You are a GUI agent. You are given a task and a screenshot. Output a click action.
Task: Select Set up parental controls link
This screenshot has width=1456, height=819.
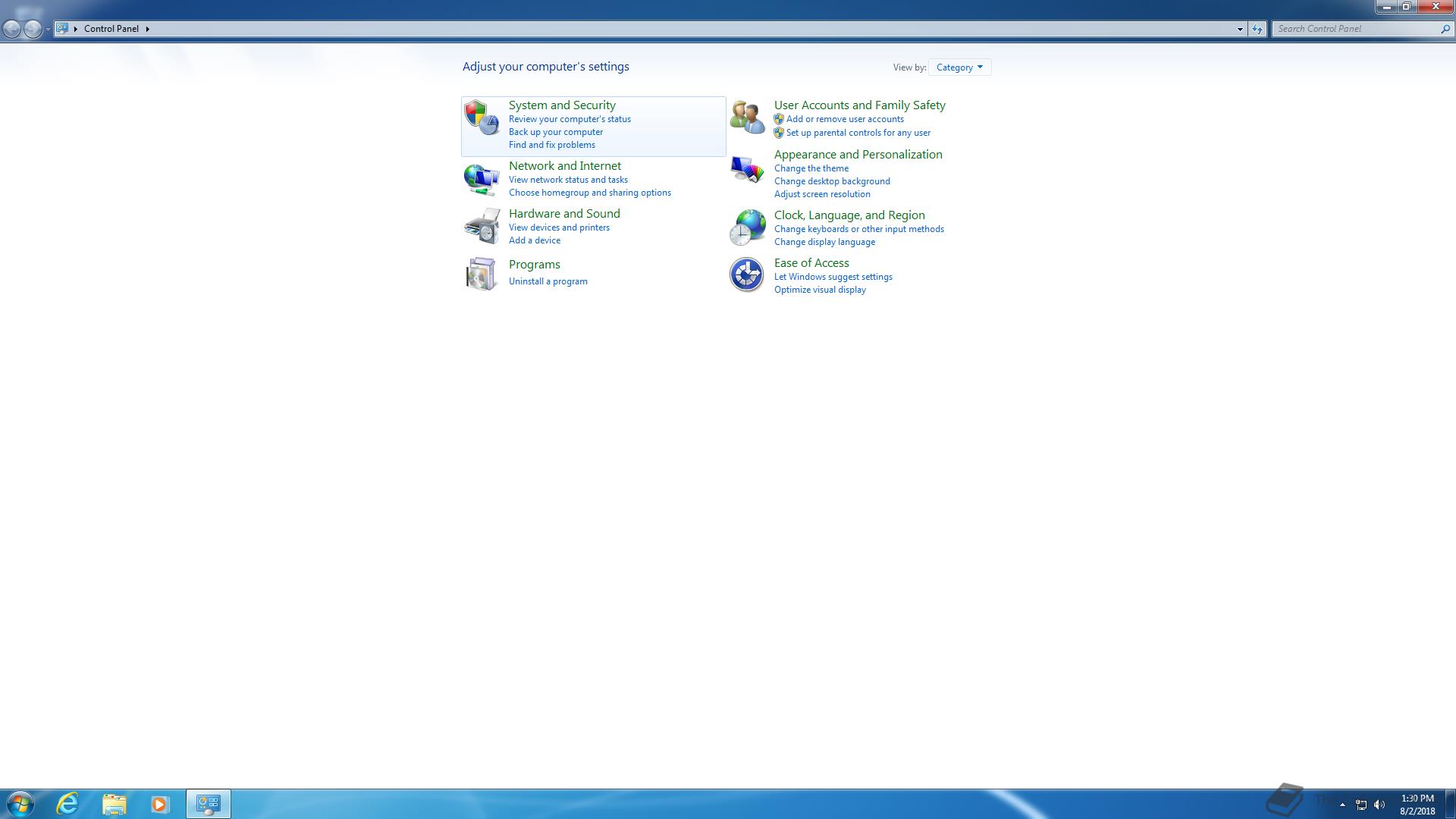click(858, 133)
